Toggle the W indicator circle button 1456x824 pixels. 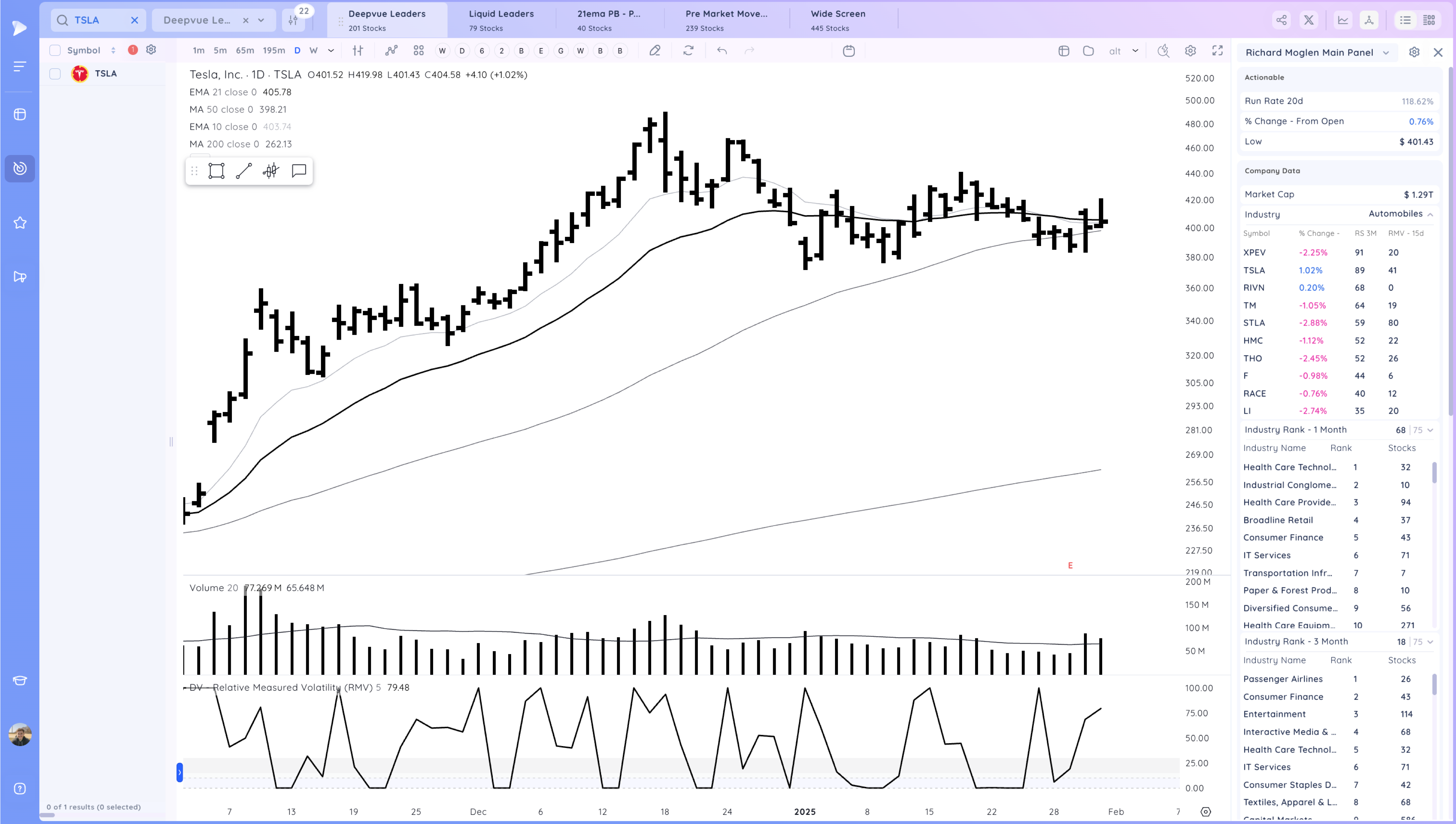point(442,51)
